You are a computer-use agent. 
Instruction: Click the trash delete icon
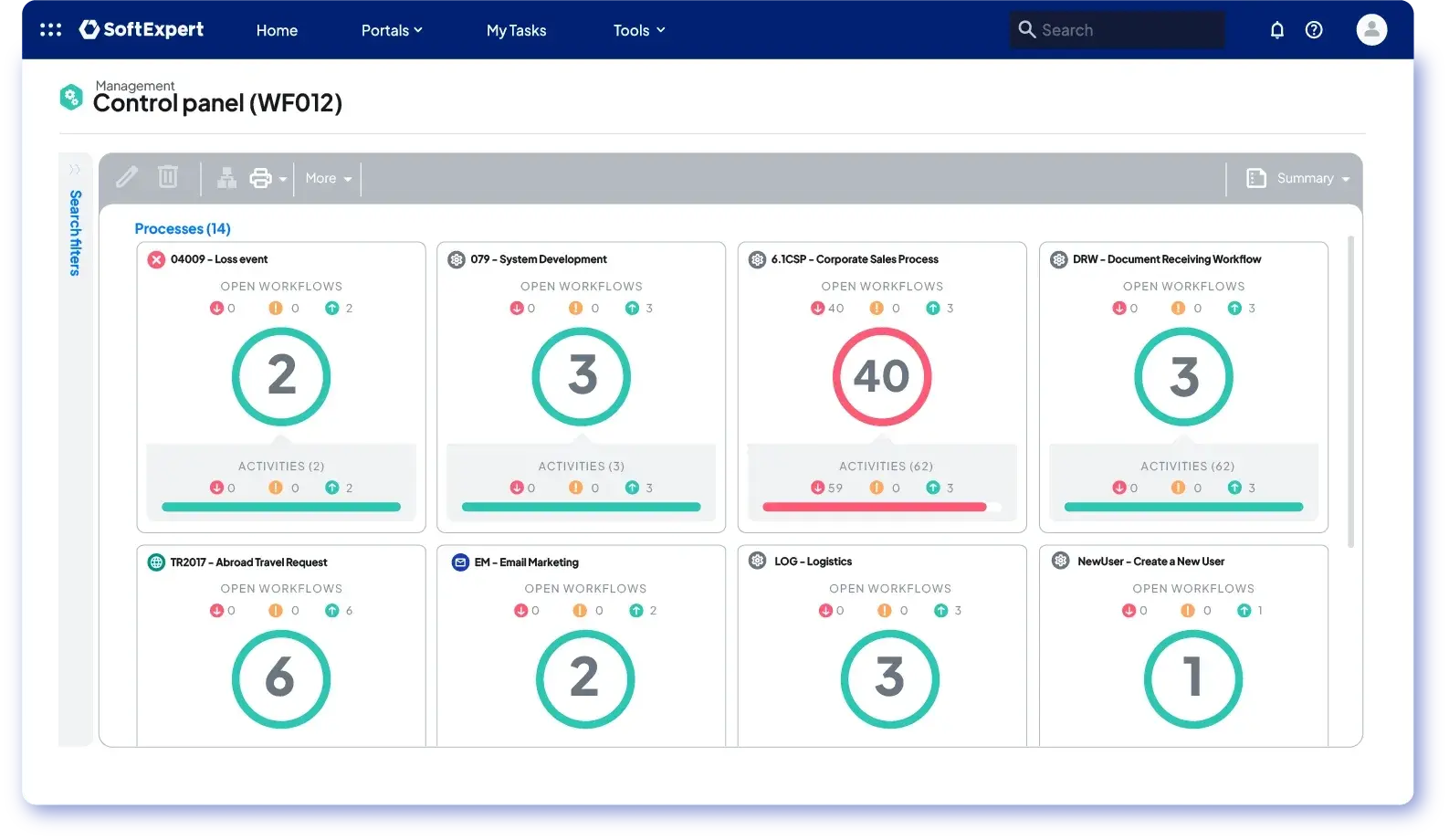168,177
